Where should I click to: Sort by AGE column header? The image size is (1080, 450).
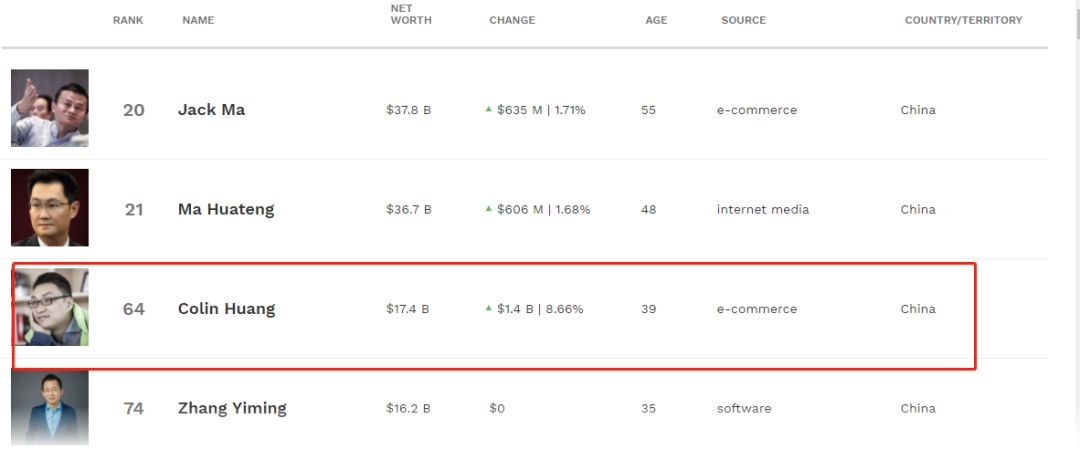(656, 20)
